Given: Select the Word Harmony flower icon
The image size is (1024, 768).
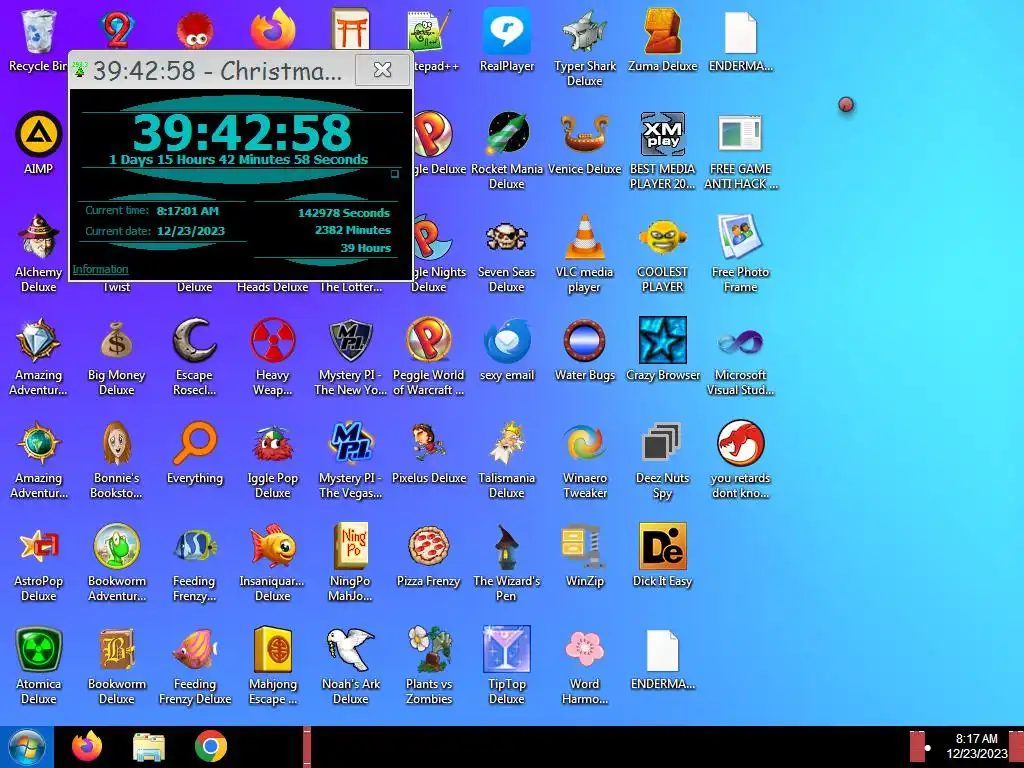Looking at the screenshot, I should [584, 649].
